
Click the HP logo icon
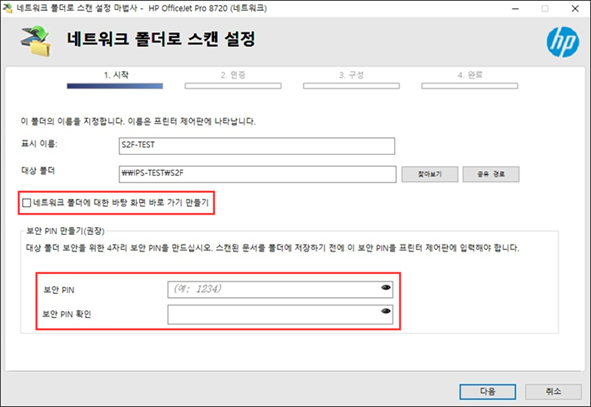(563, 42)
